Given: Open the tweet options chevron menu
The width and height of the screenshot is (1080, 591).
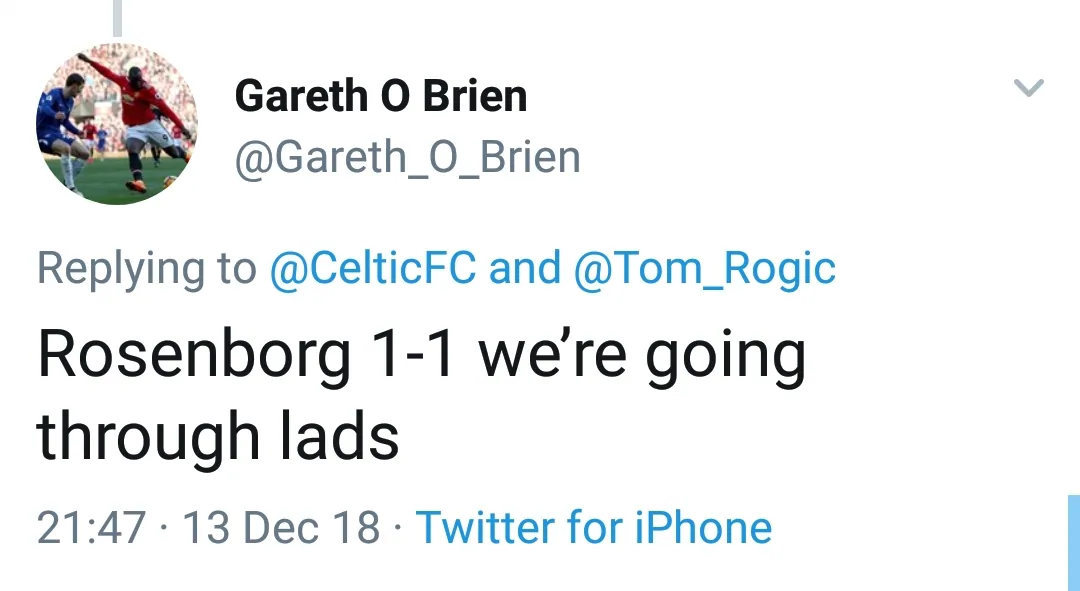Looking at the screenshot, I should click(1029, 88).
